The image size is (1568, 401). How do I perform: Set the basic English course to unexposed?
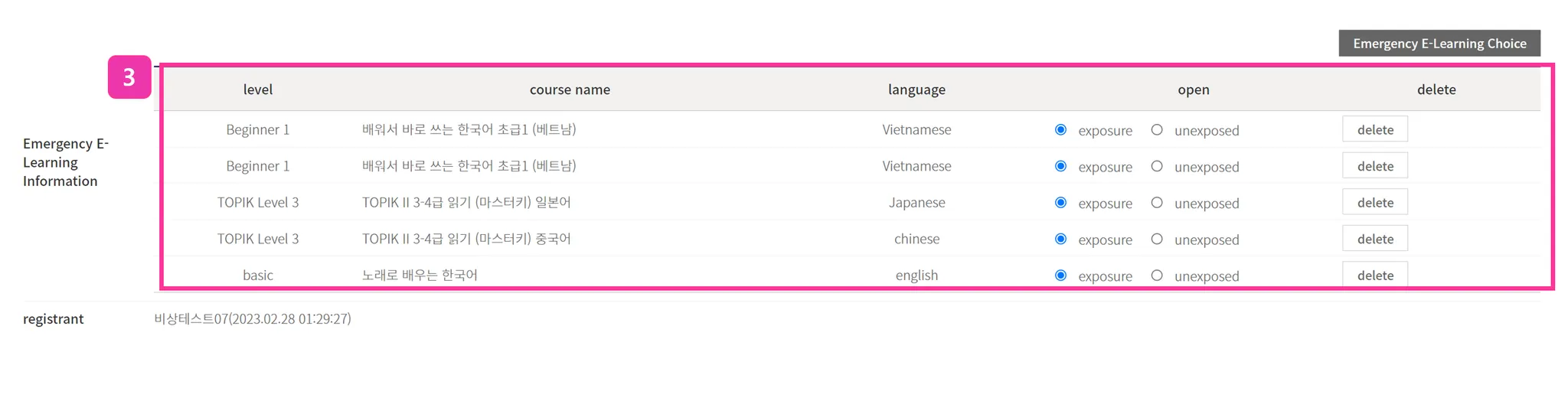point(1157,275)
